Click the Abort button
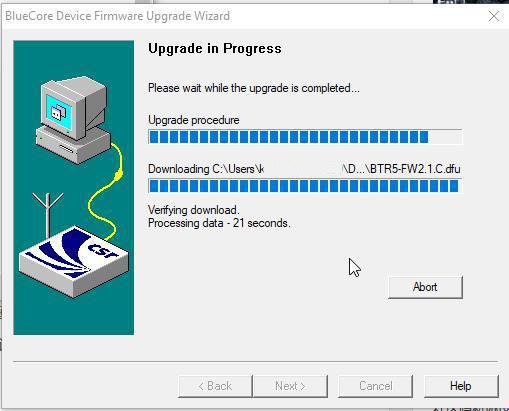 425,287
